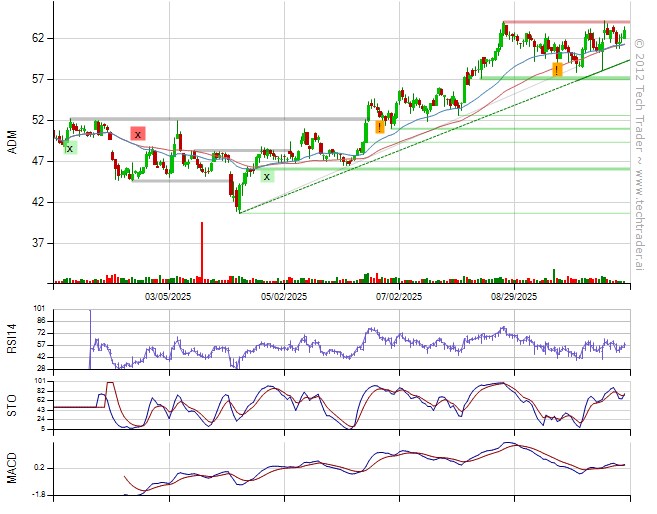Select the STO indicator label
The image size is (657, 514).
[x=12, y=404]
